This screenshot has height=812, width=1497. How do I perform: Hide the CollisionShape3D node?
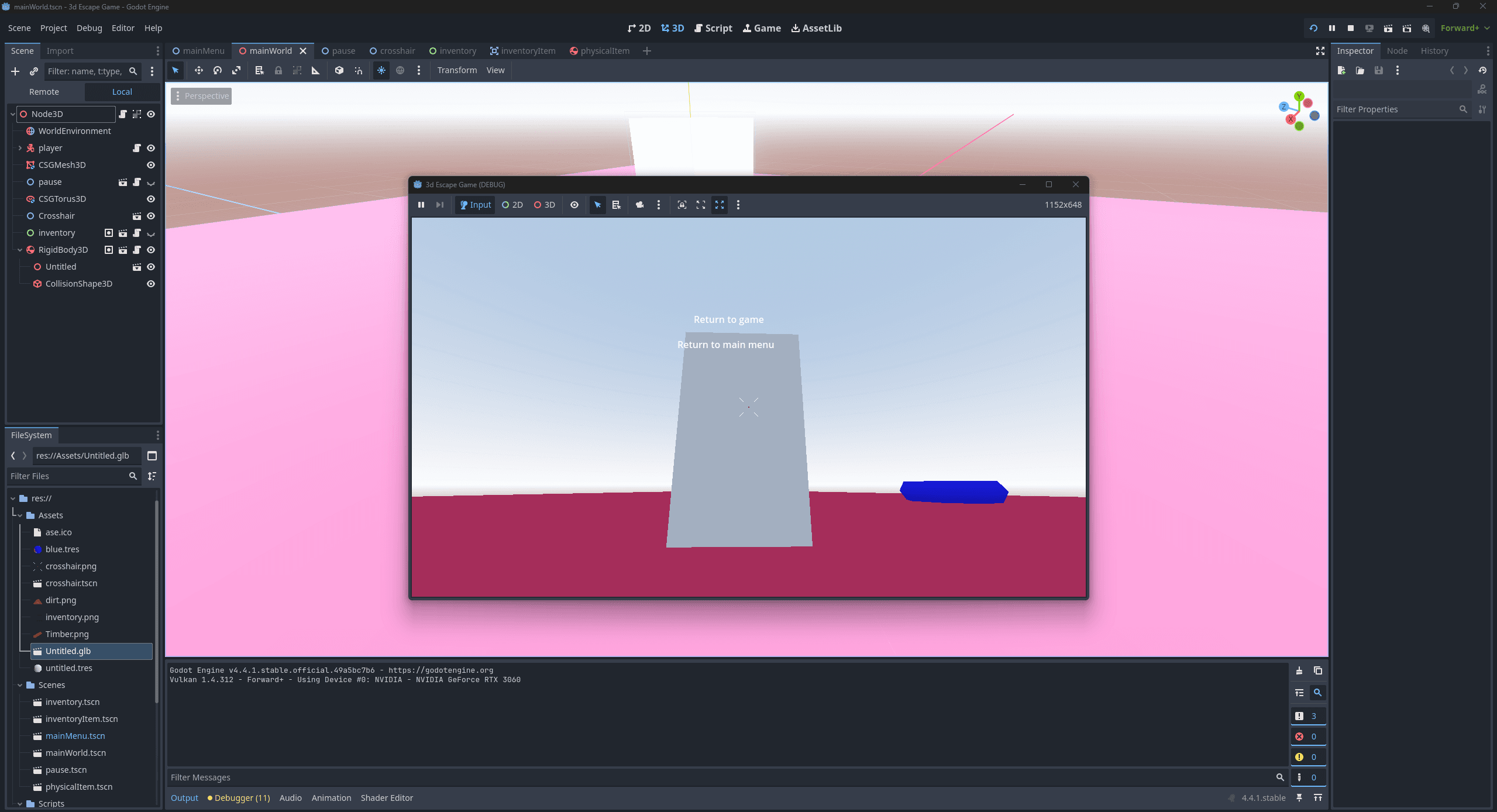[x=151, y=284]
